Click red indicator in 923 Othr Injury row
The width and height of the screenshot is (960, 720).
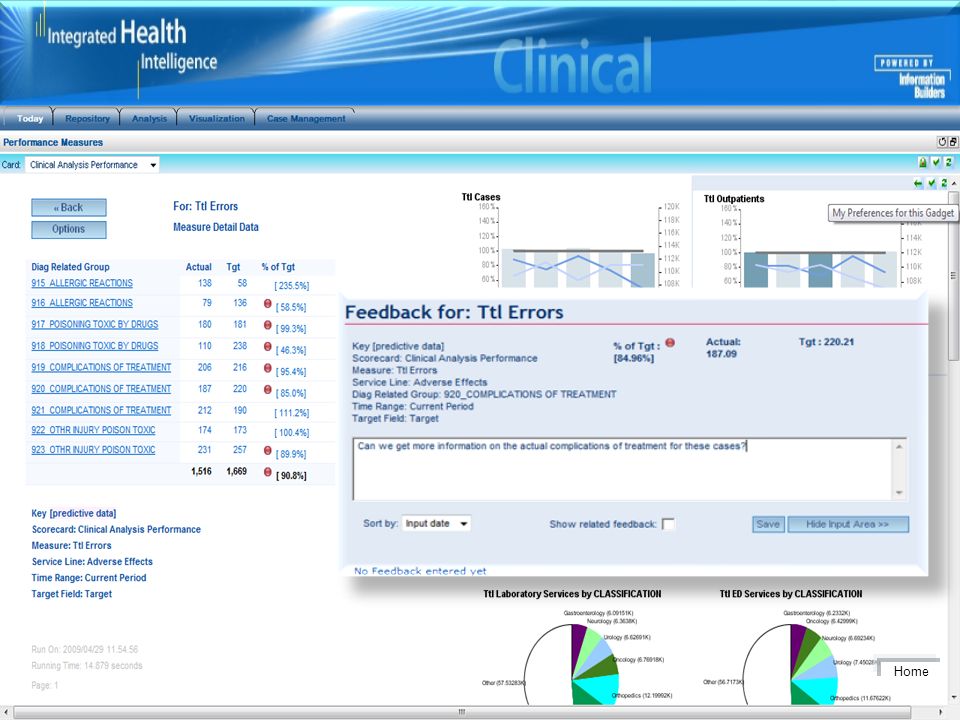(268, 450)
